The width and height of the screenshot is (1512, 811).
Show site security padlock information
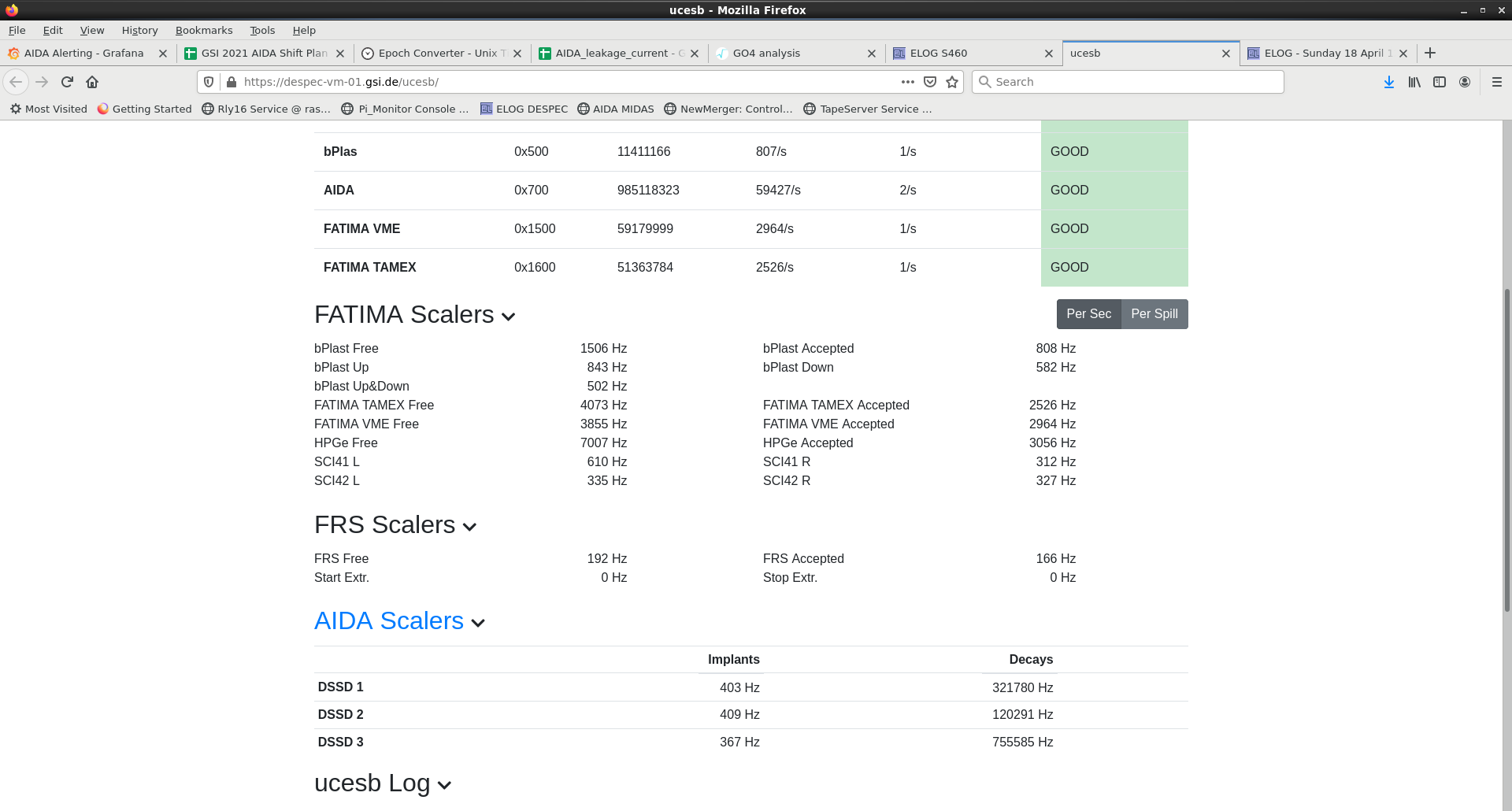click(232, 82)
